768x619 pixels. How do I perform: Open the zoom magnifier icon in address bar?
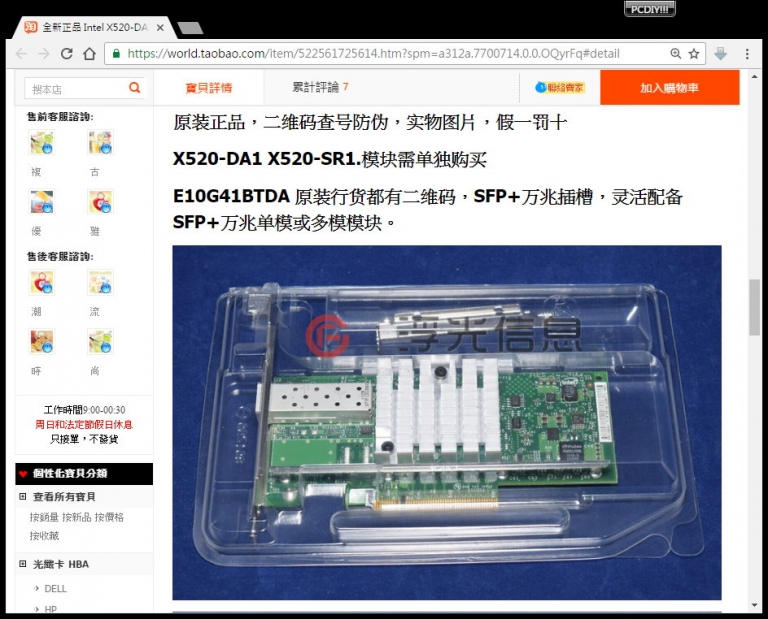[675, 53]
